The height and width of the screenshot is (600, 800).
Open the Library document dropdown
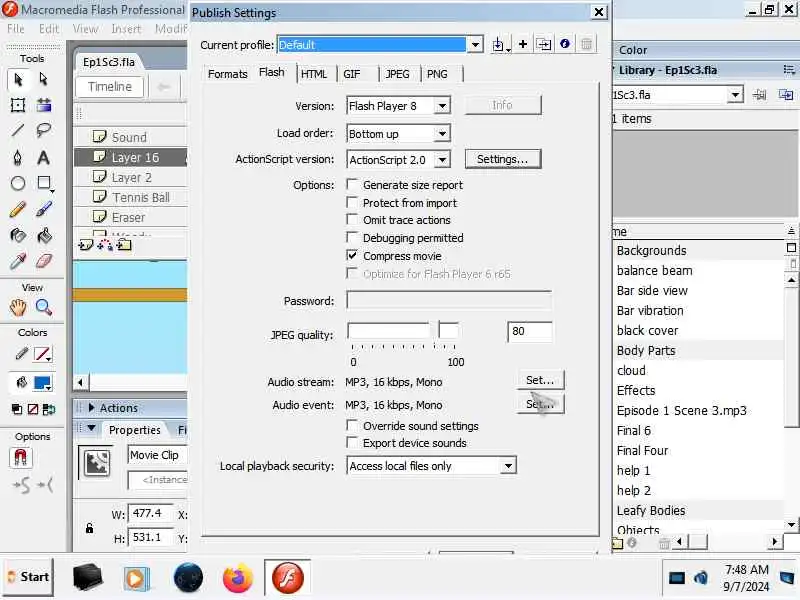tap(735, 95)
